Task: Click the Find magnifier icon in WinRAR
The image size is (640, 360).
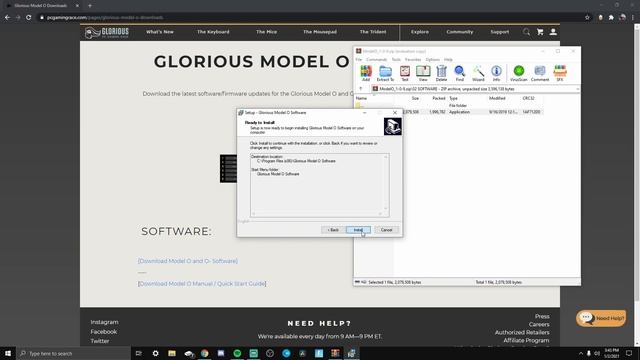Action: (460, 73)
